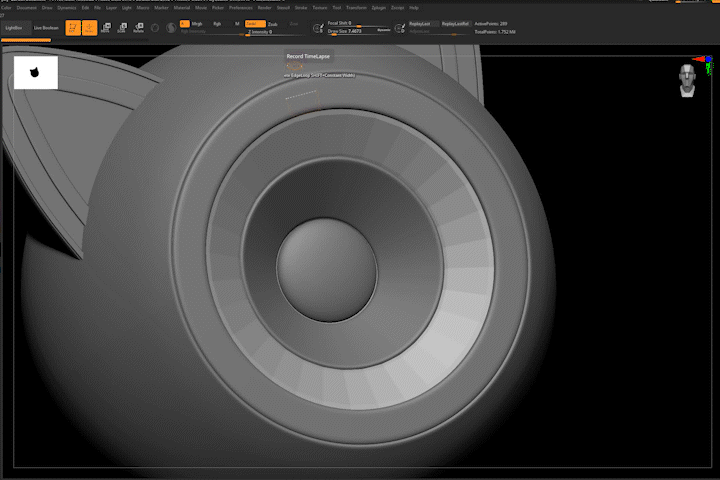Click the ReplayLastRel button
The image size is (720, 480).
(x=455, y=23)
